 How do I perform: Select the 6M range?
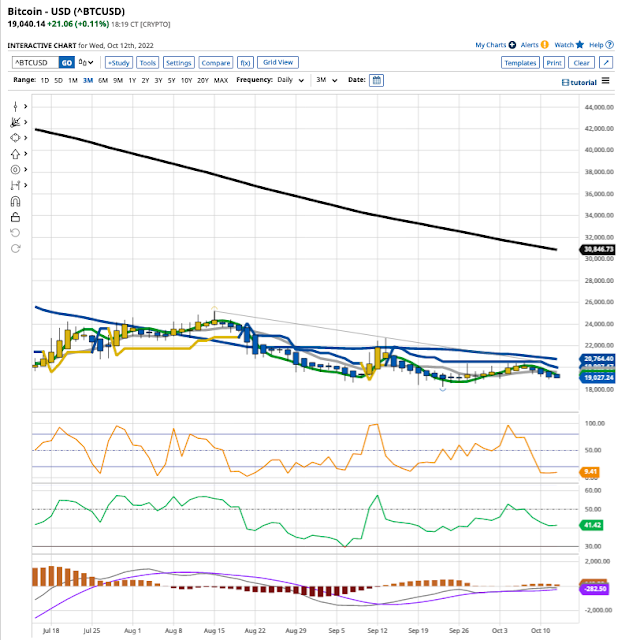pos(103,80)
